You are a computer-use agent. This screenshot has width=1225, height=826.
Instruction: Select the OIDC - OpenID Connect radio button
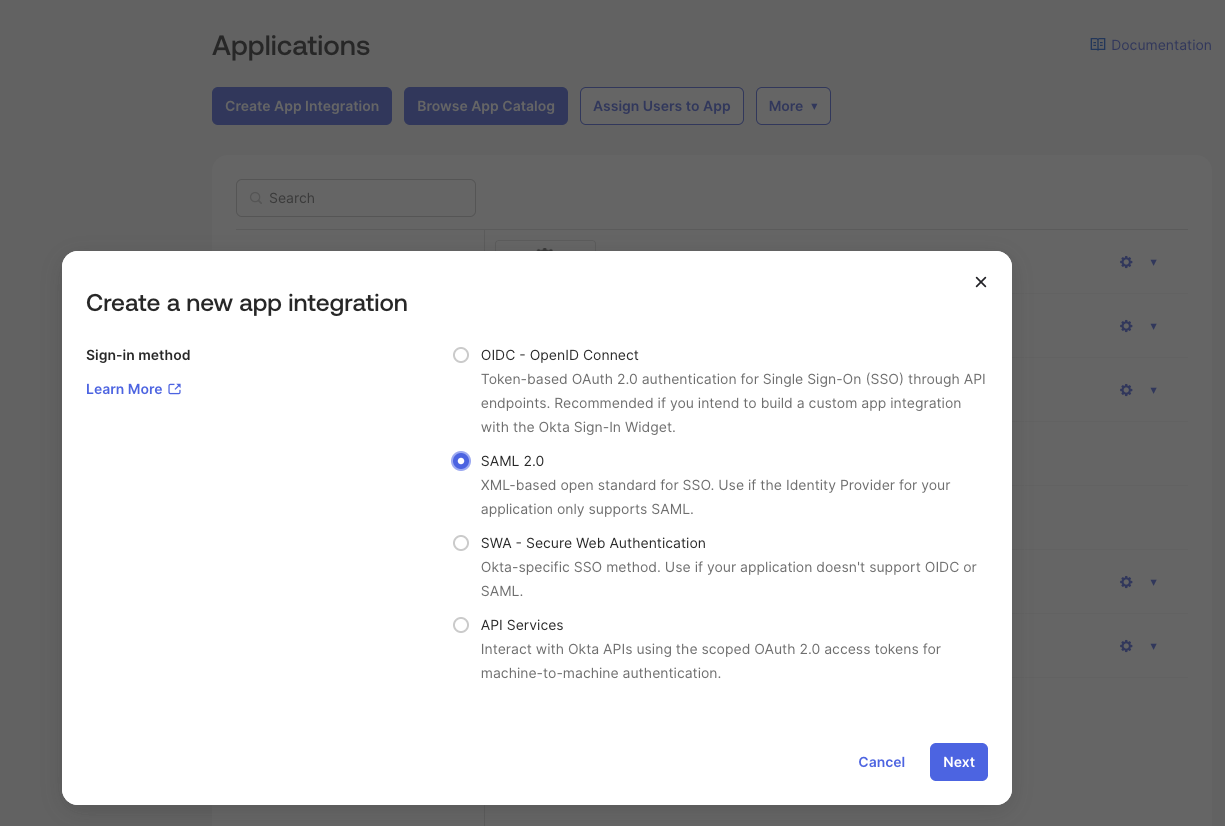coord(461,355)
